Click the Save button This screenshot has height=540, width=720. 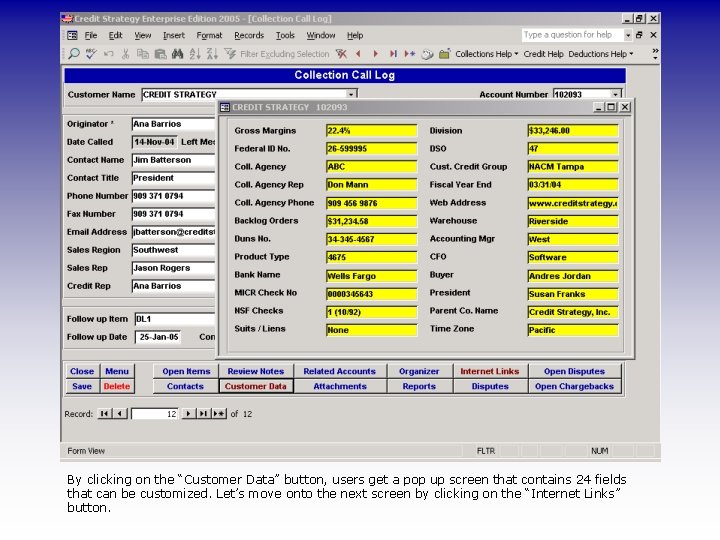[82, 386]
